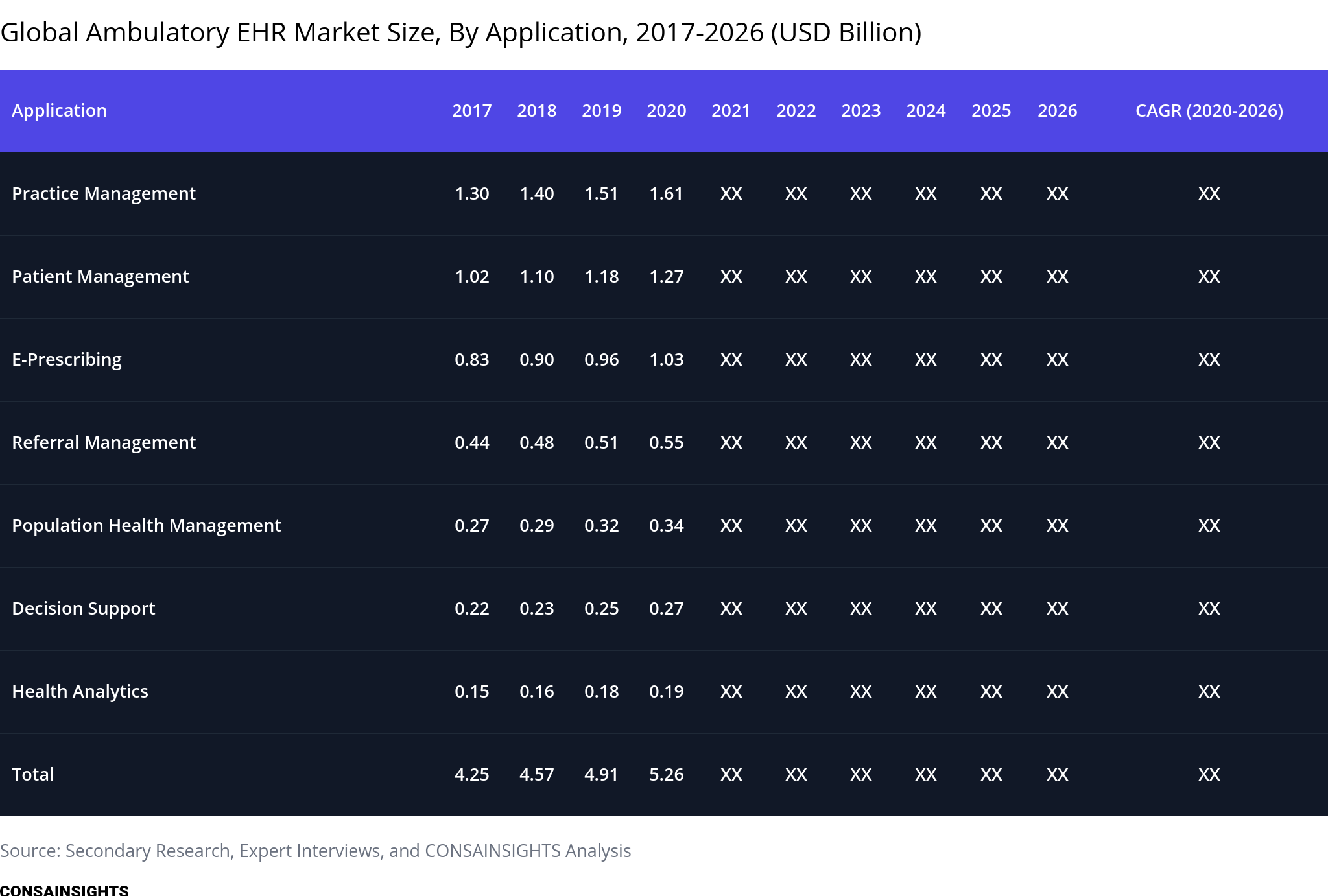1328x896 pixels.
Task: Select the 2026 column header
Action: [x=1058, y=111]
